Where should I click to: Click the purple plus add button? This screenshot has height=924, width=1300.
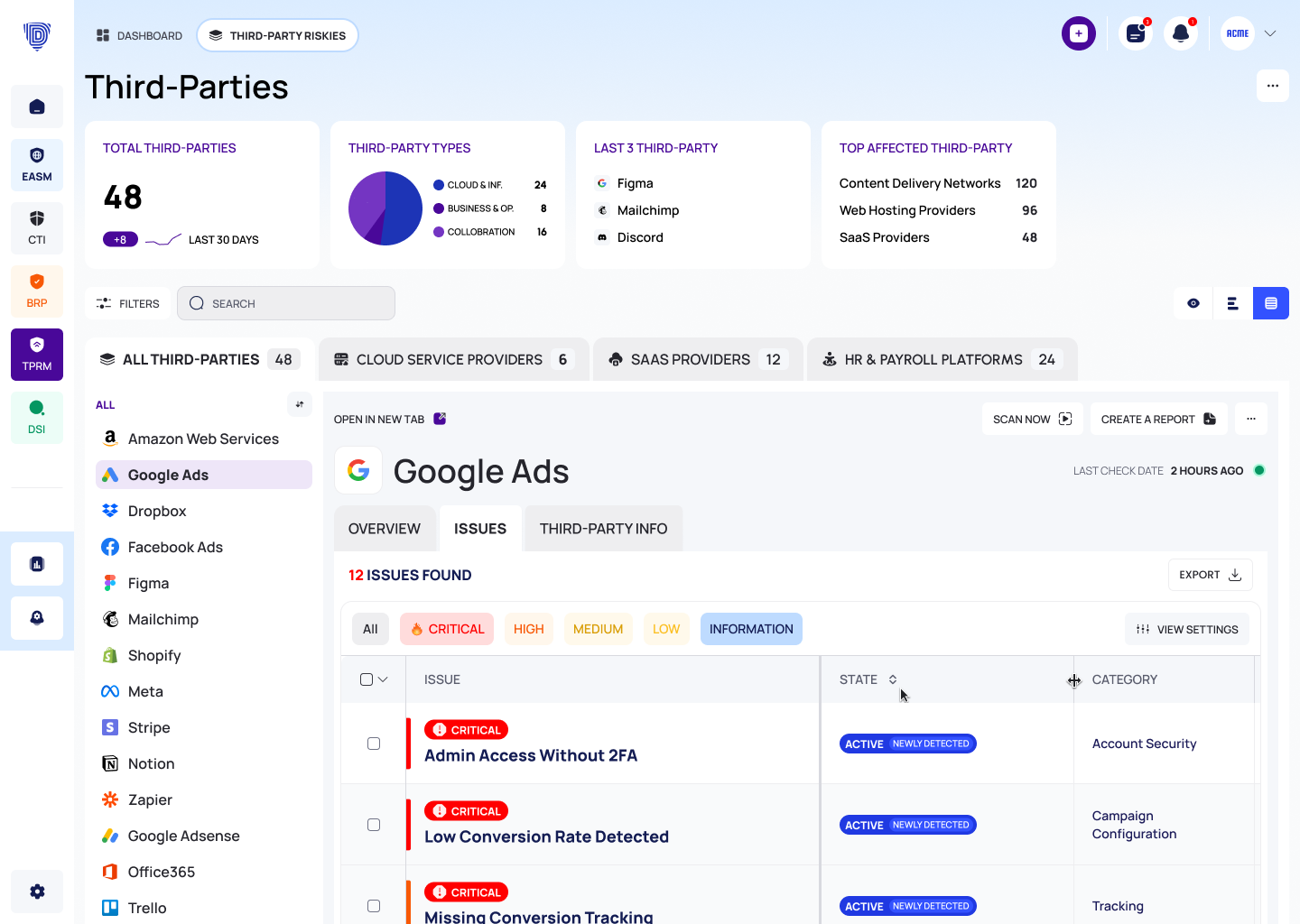tap(1079, 33)
